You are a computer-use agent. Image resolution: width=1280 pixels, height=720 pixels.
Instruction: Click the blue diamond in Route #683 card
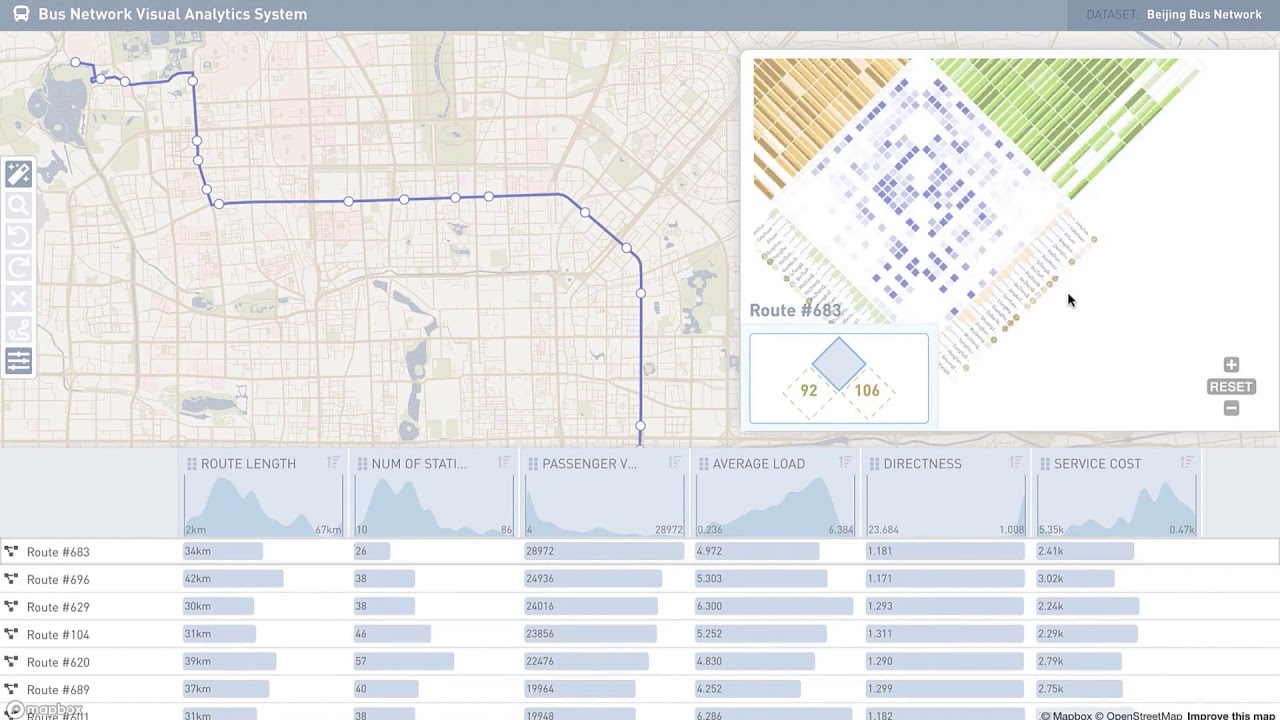tap(838, 363)
